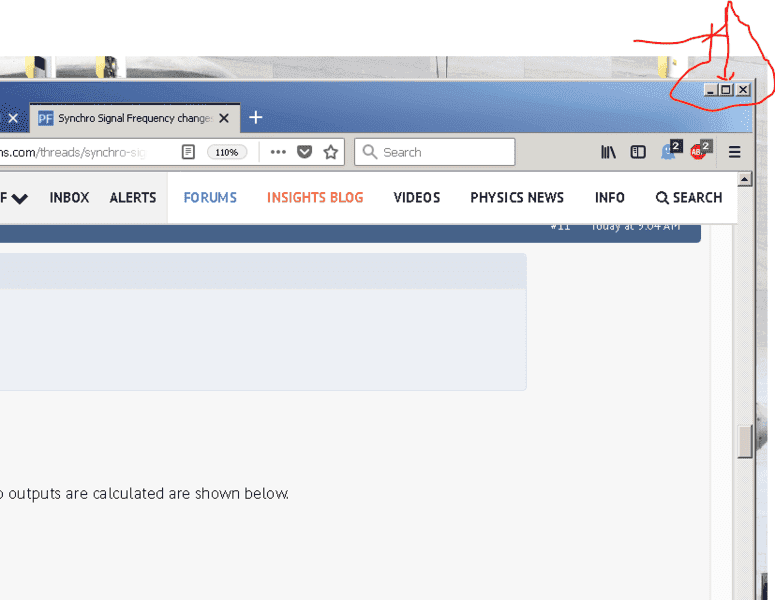Close the partly hidden leftmost tab
The width and height of the screenshot is (775, 600).
point(13,118)
